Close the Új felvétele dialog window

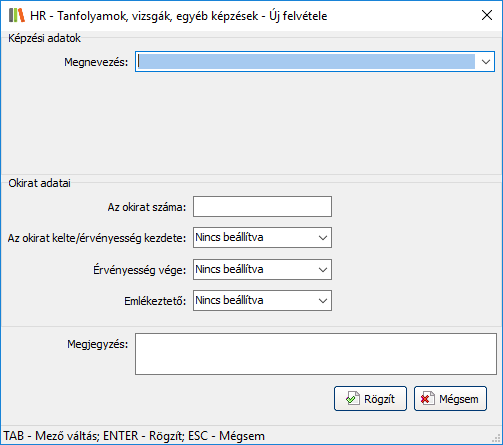coord(487,15)
